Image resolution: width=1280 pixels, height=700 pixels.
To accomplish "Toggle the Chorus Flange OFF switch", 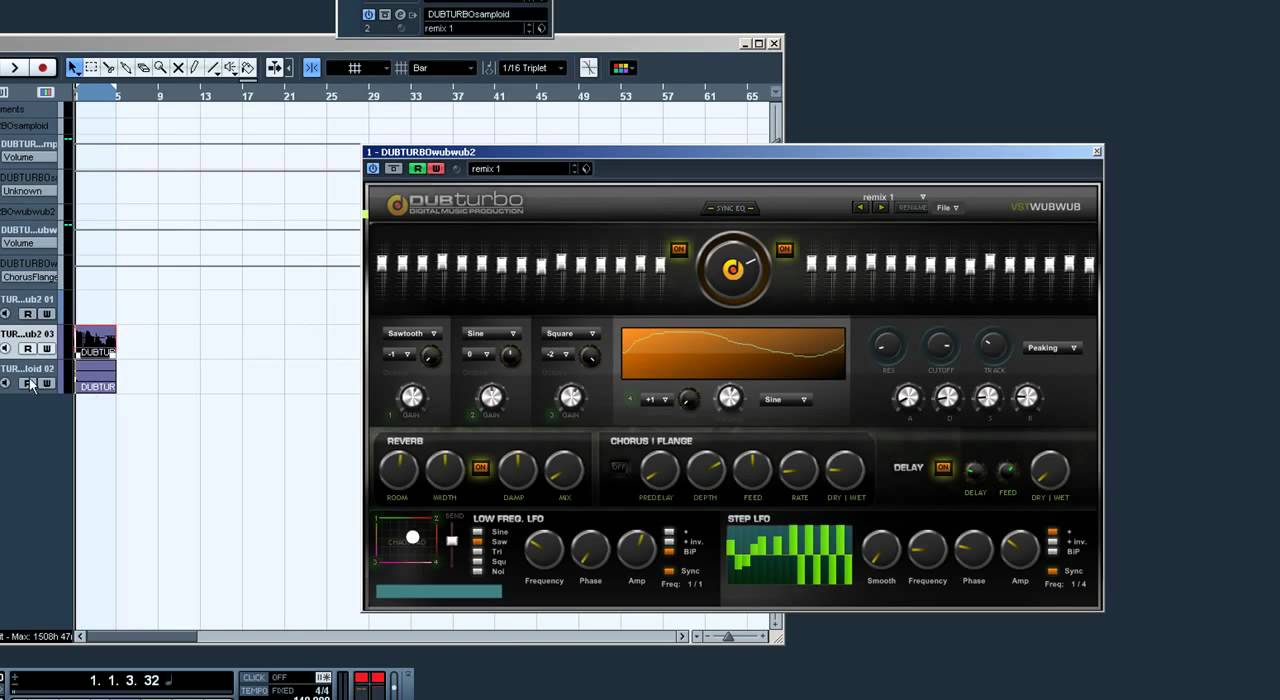I will tap(619, 467).
